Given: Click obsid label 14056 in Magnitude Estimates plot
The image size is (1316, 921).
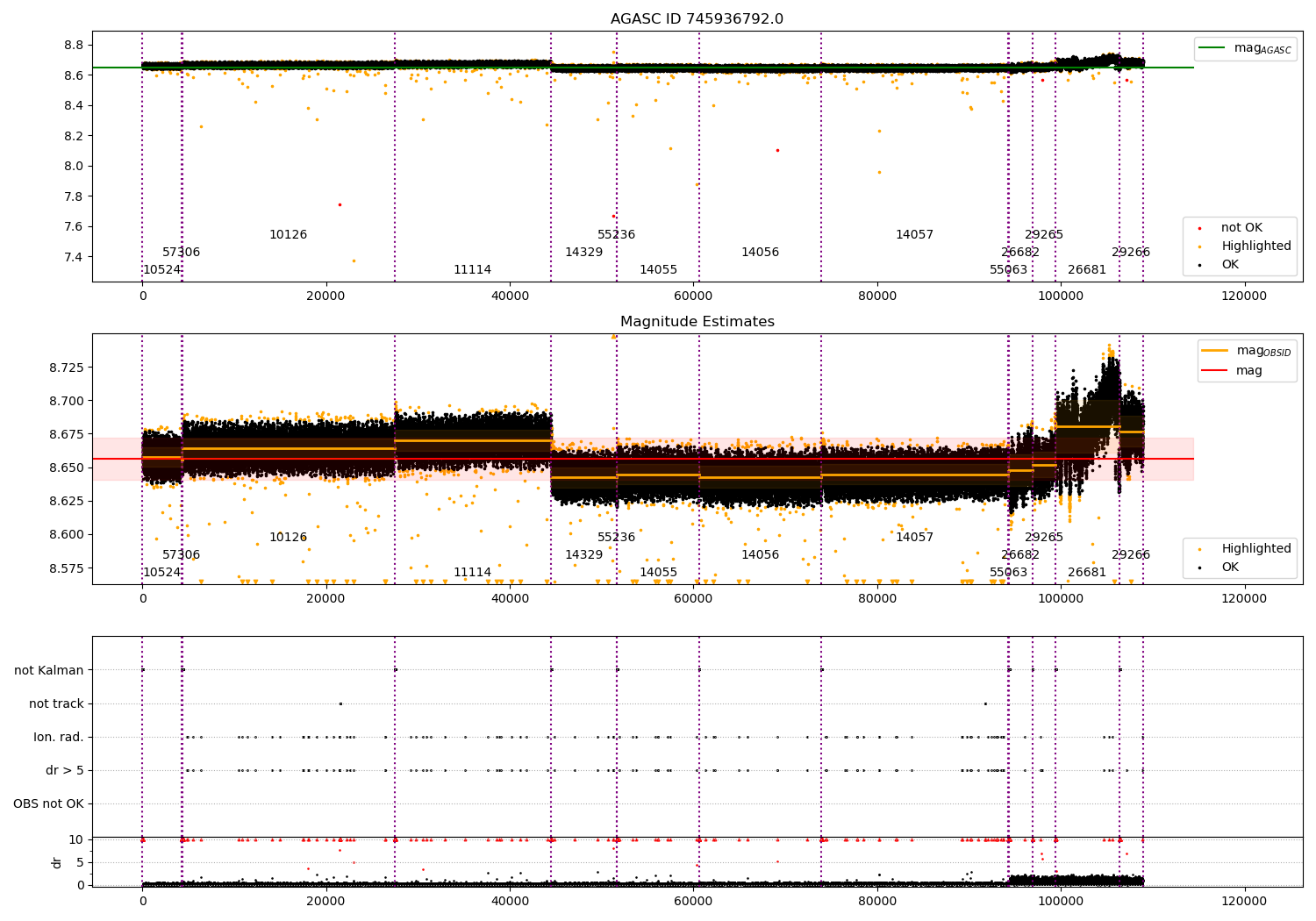Looking at the screenshot, I should click(760, 555).
